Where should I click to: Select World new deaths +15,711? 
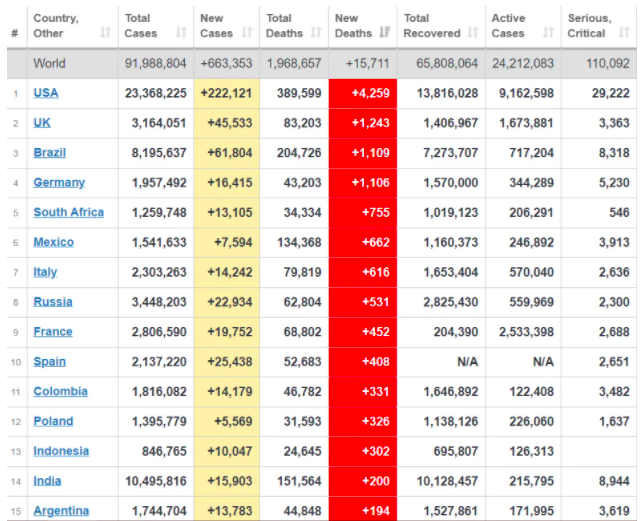click(x=367, y=63)
